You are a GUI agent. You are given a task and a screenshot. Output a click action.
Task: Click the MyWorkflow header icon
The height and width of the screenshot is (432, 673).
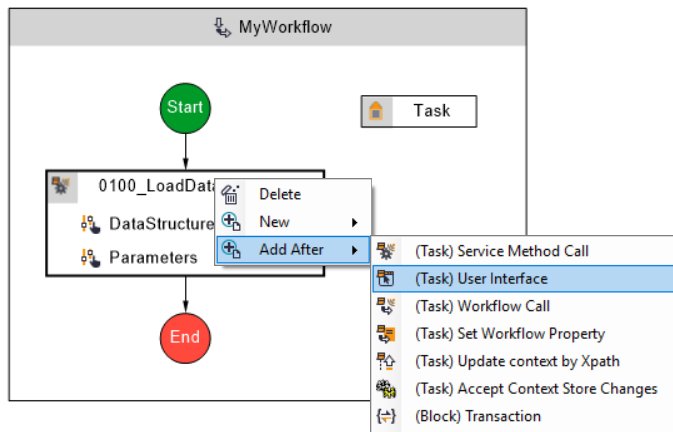click(x=223, y=27)
